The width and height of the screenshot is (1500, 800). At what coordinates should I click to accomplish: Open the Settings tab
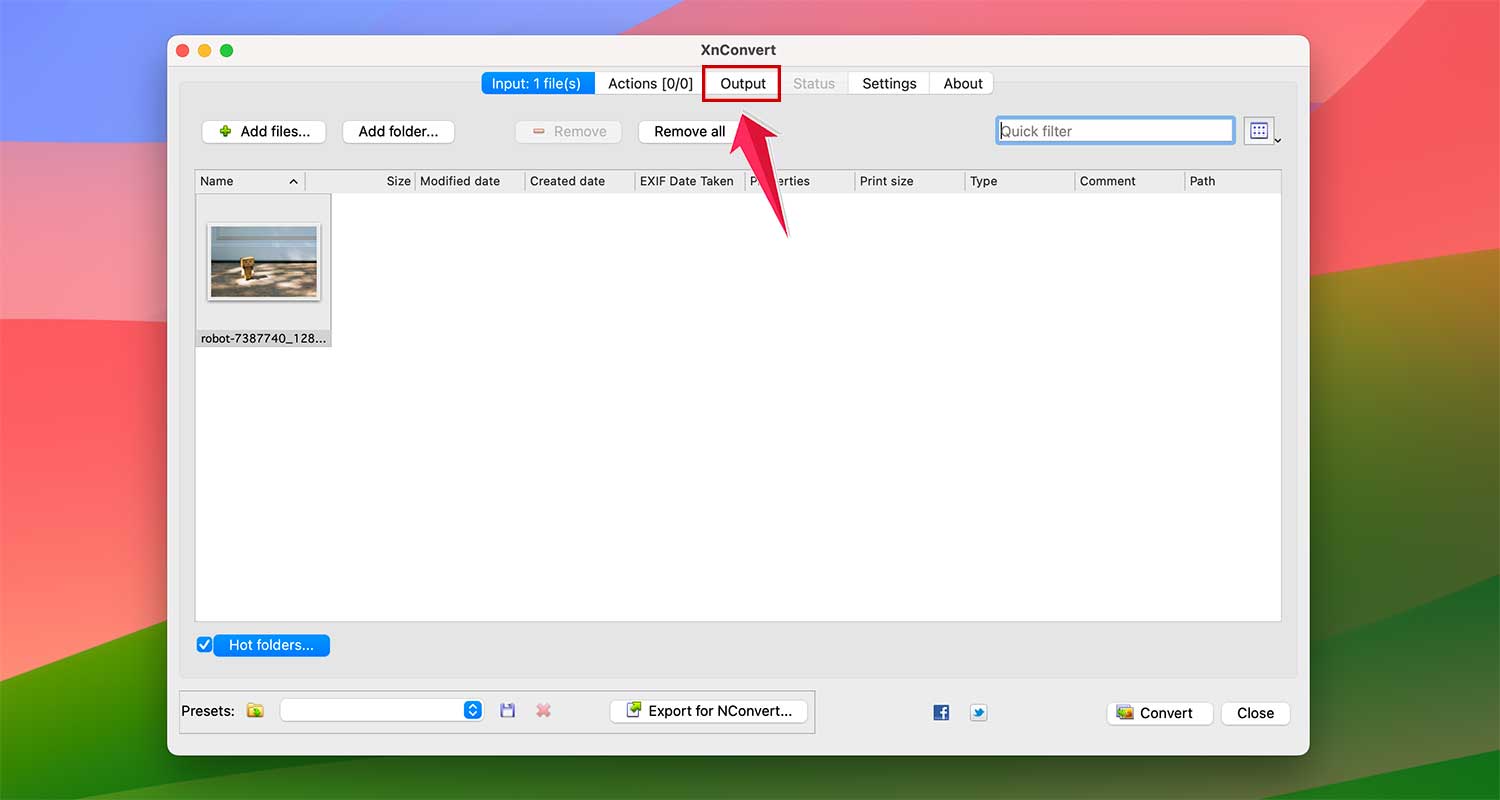(888, 83)
